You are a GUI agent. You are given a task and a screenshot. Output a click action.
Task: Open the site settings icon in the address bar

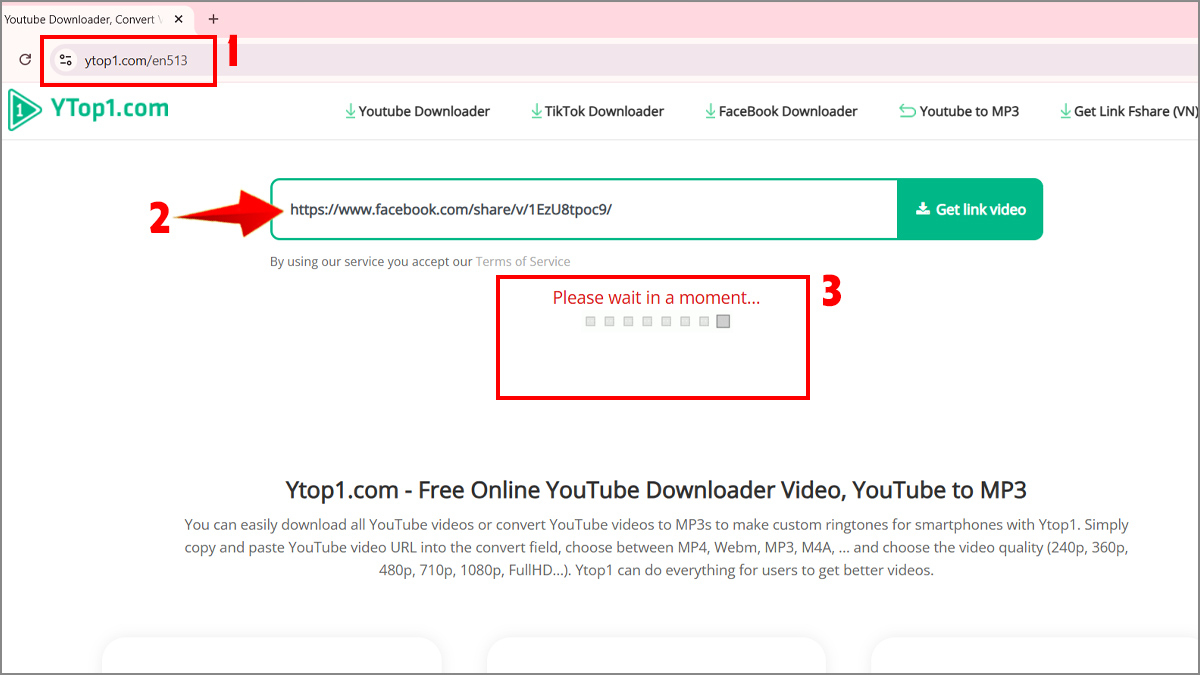point(65,59)
